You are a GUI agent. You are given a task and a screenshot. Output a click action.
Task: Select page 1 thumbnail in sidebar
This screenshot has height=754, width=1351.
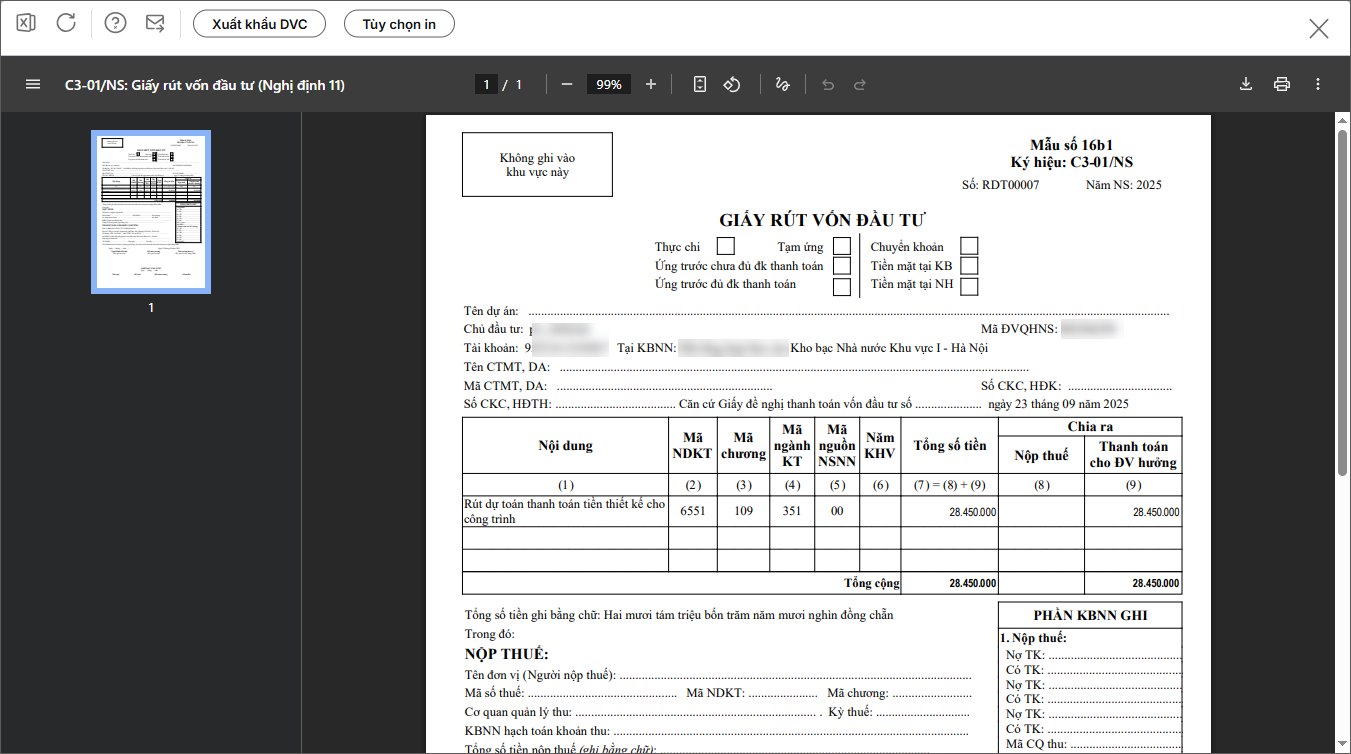[x=151, y=211]
